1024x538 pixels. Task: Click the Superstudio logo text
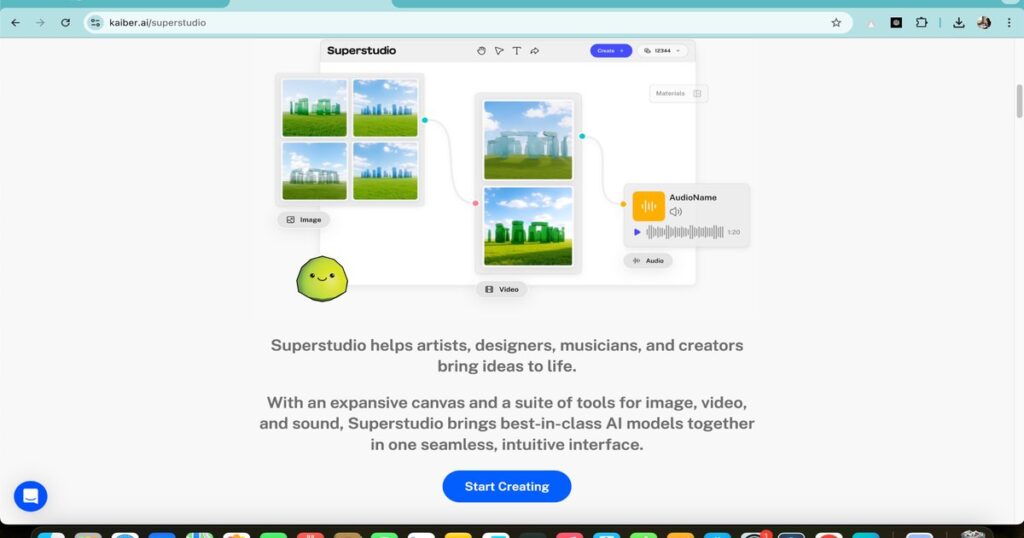point(361,51)
